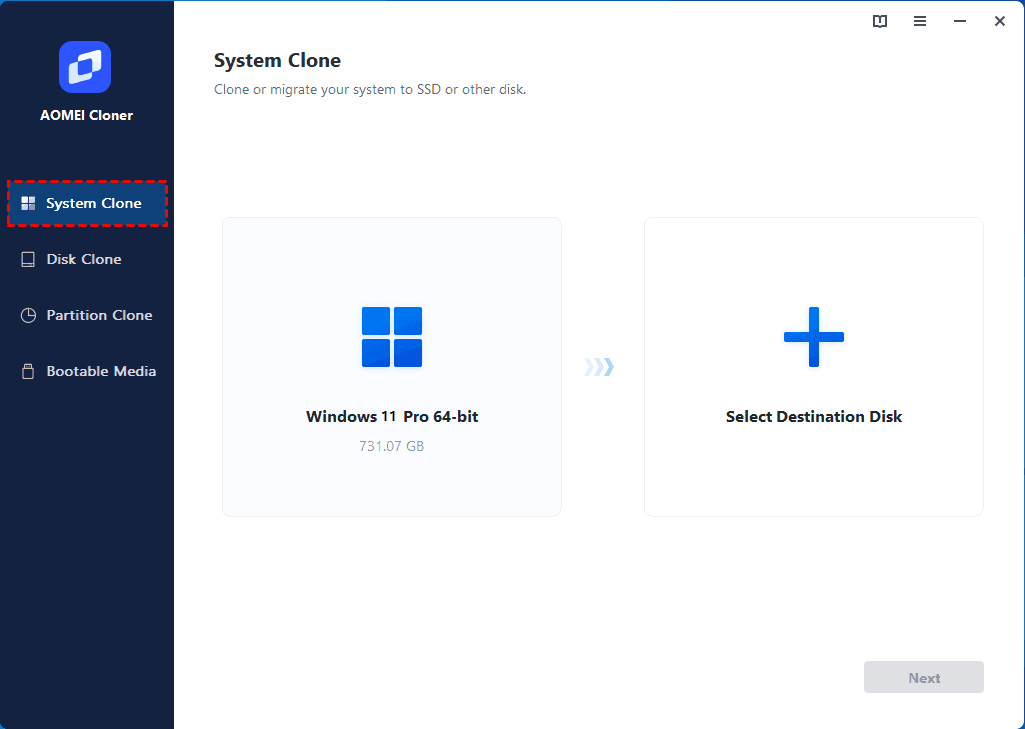
Task: Click the 731.07 GB size text
Action: click(392, 446)
